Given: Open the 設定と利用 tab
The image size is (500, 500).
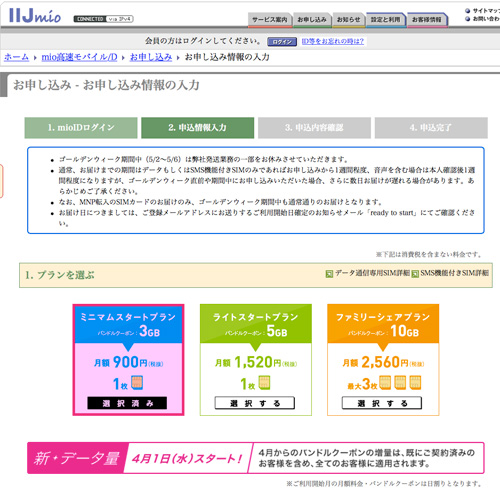Looking at the screenshot, I should pyautogui.click(x=386, y=20).
